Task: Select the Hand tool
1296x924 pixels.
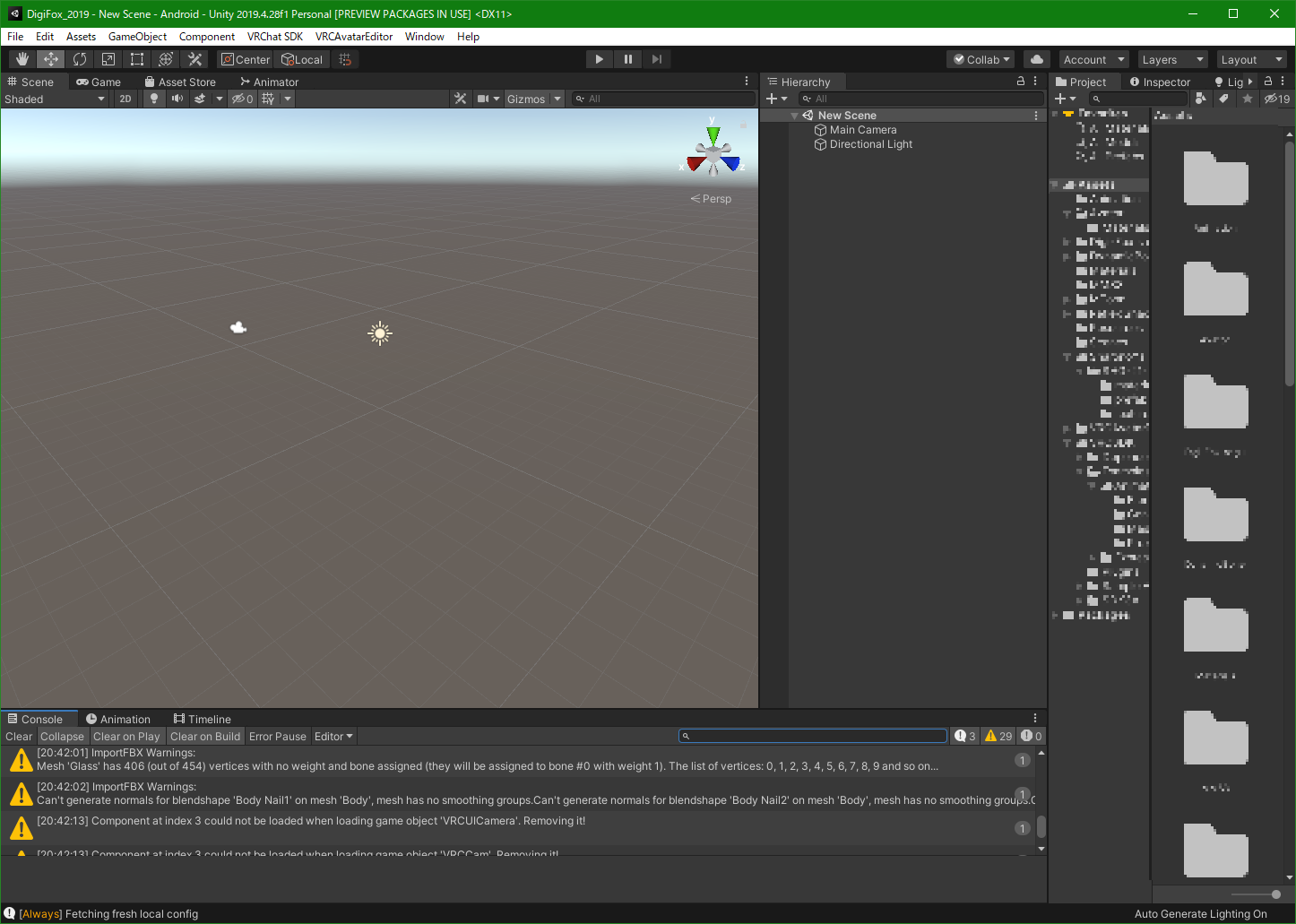Action: 22,59
